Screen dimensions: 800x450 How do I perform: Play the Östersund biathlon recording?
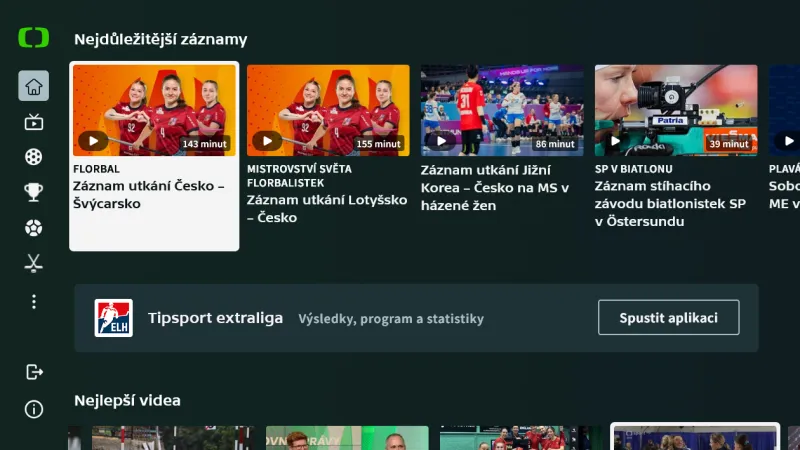615,141
